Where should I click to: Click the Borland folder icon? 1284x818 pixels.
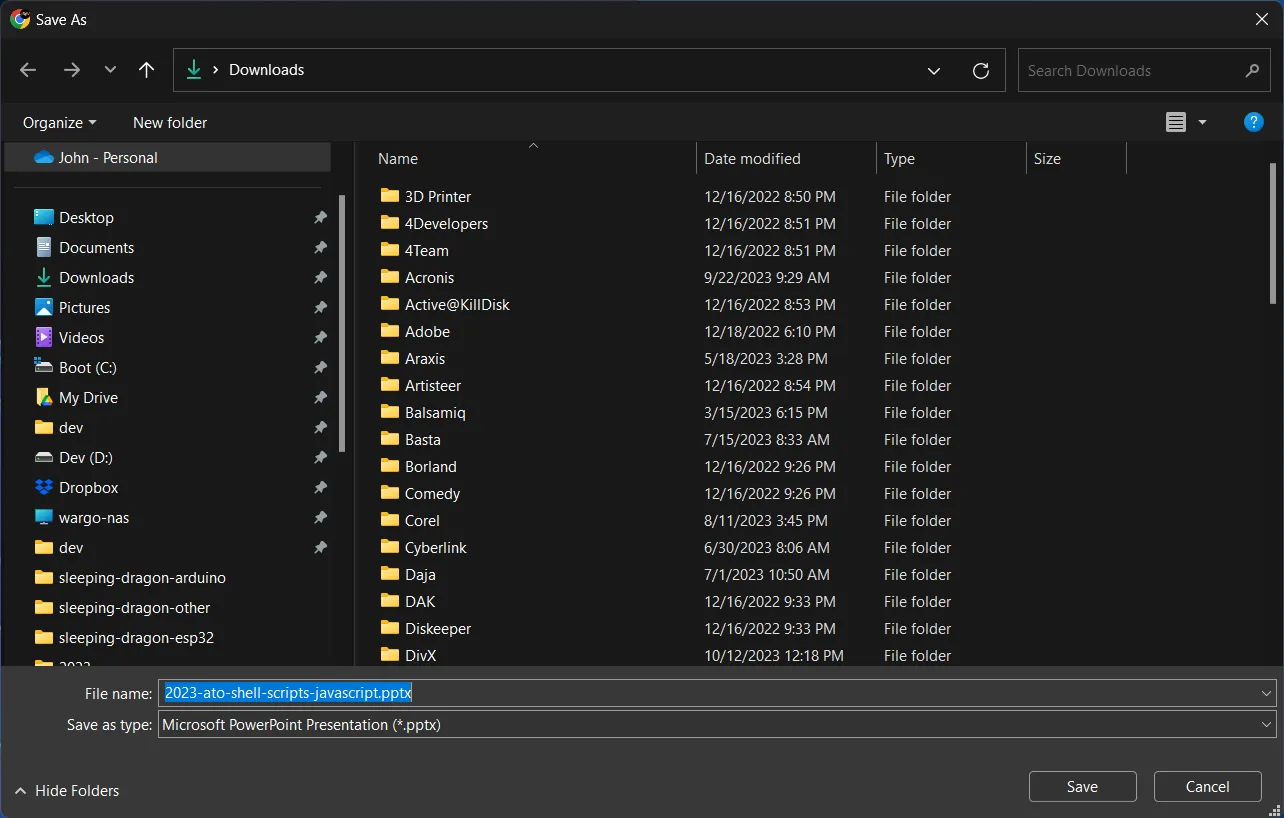pyautogui.click(x=390, y=466)
